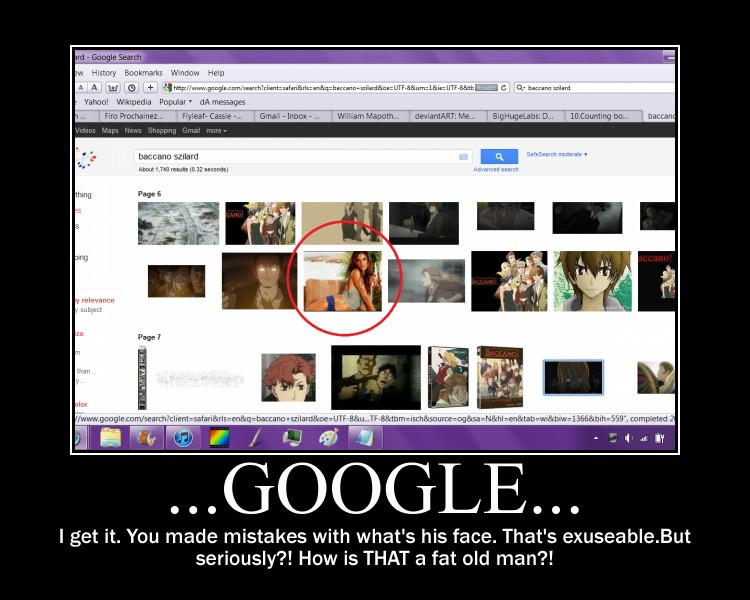Switch to the 'deviantART: Me...' tab
This screenshot has width=750, height=600.
[x=448, y=116]
